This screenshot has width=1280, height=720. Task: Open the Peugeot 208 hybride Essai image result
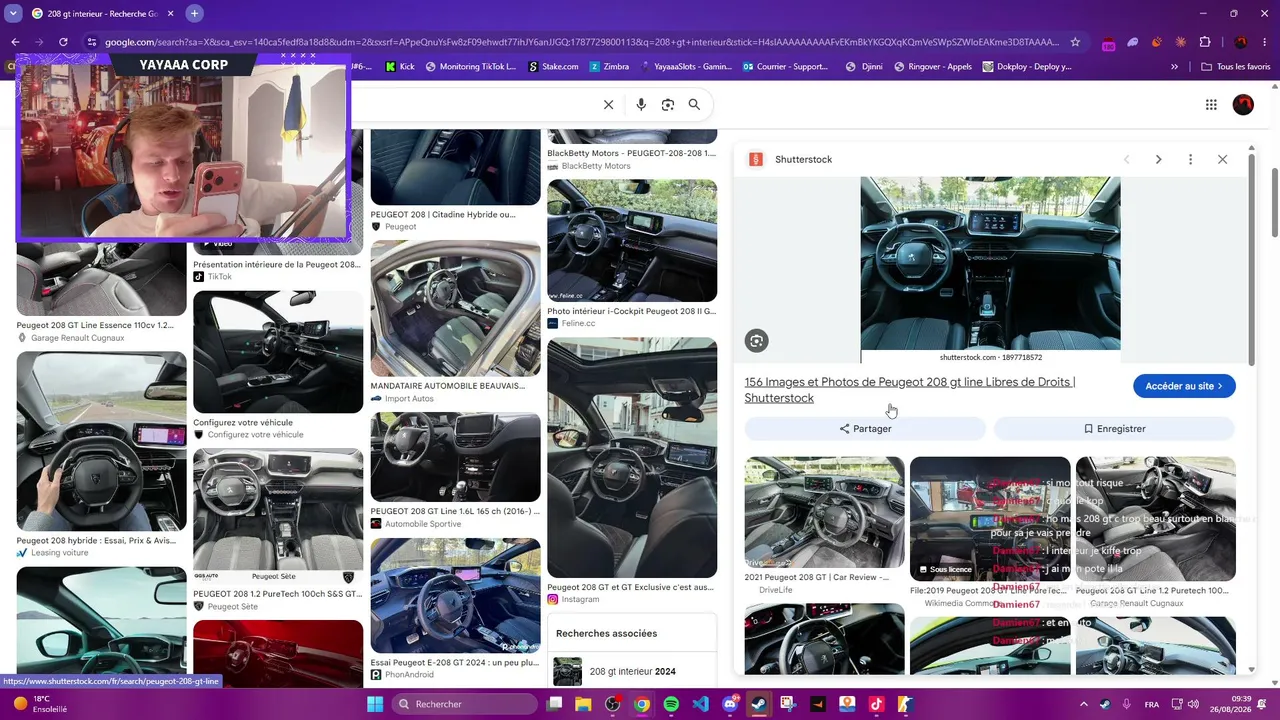pos(101,440)
